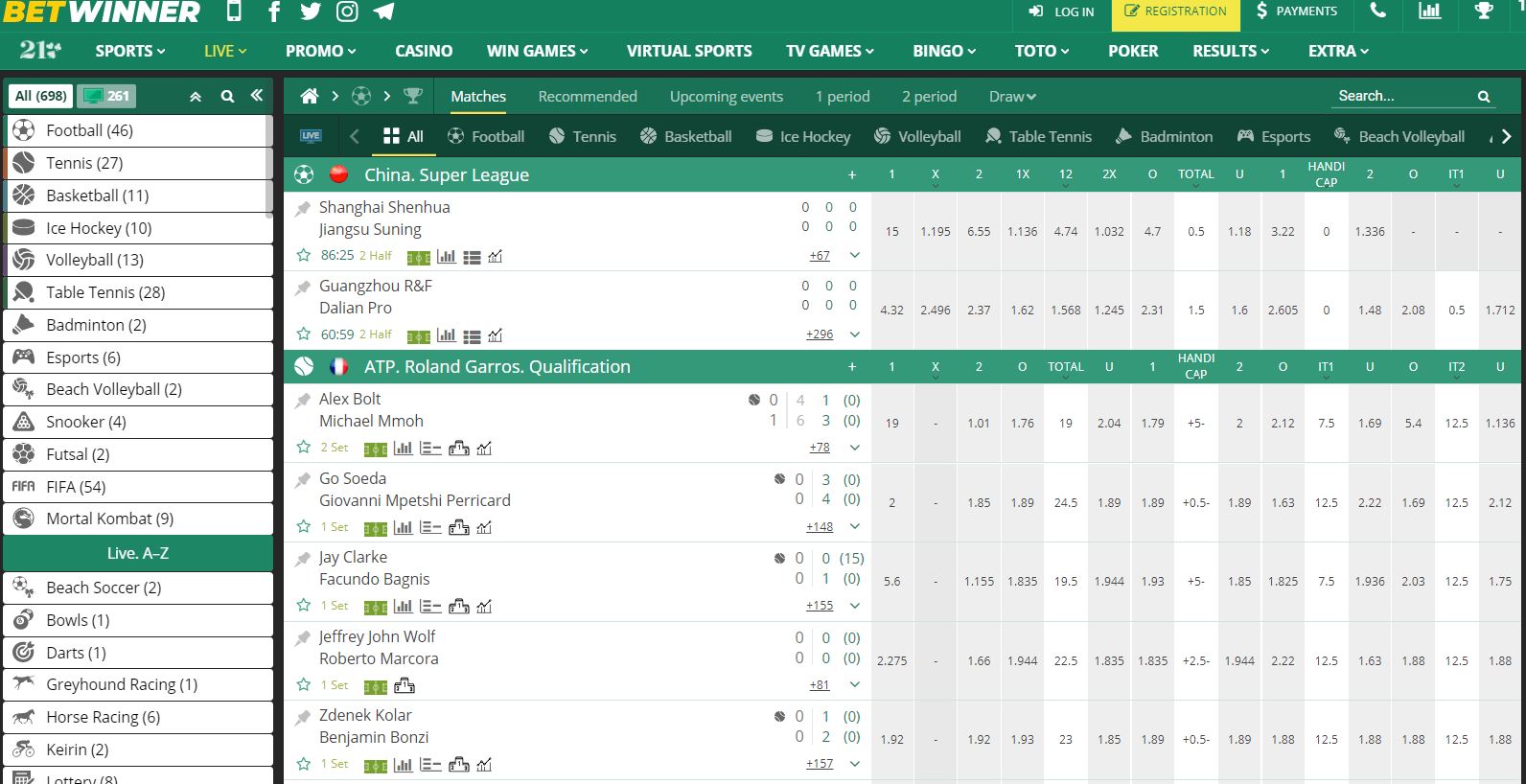Select the Ice Hockey sport filter tab
The width and height of the screenshot is (1526, 784).
pos(803,136)
